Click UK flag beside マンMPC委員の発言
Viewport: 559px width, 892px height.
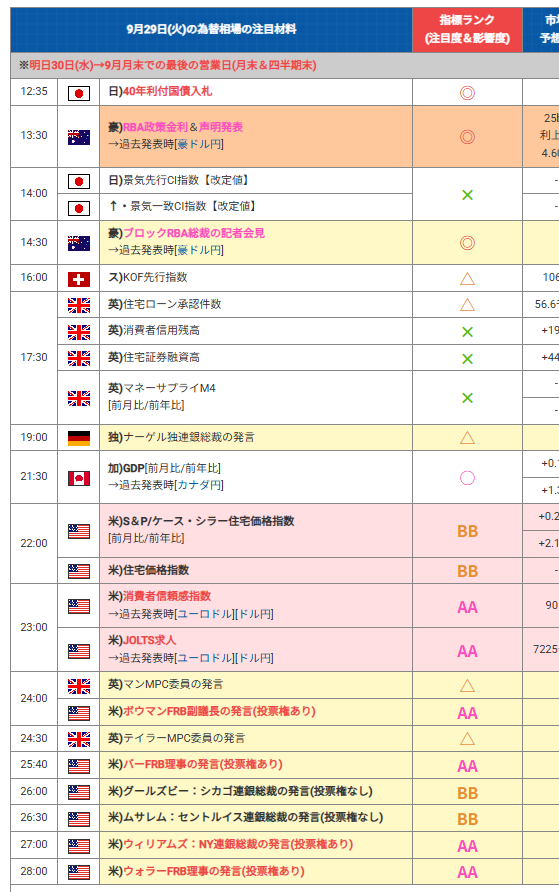pos(78,686)
